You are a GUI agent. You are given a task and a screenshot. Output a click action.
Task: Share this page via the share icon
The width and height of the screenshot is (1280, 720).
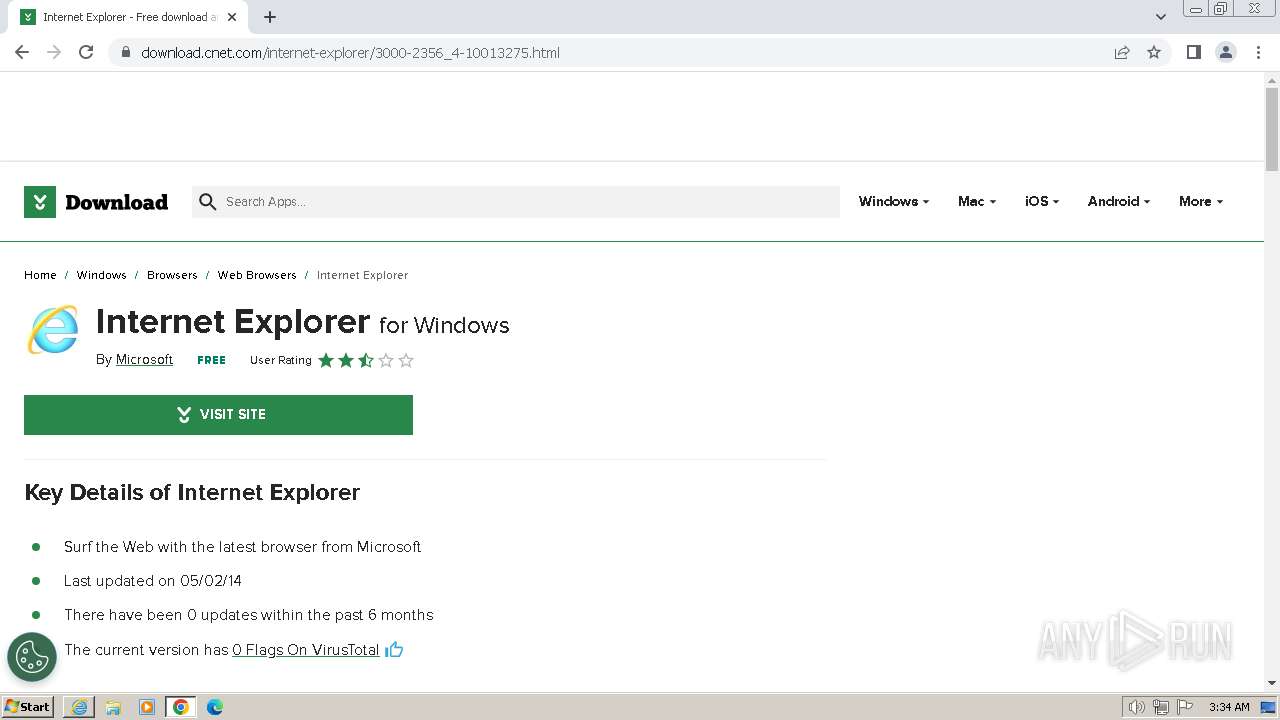1122,52
